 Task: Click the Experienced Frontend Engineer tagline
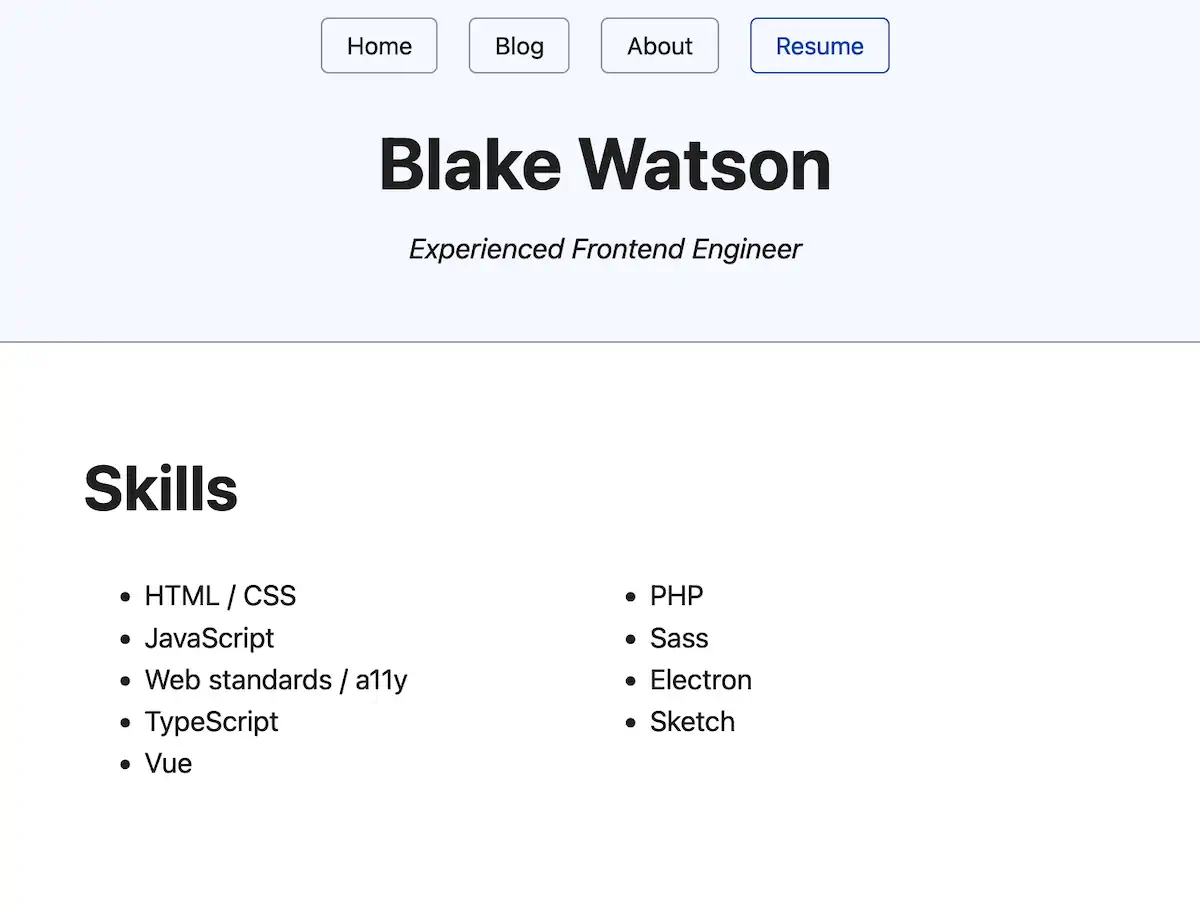[x=604, y=249]
